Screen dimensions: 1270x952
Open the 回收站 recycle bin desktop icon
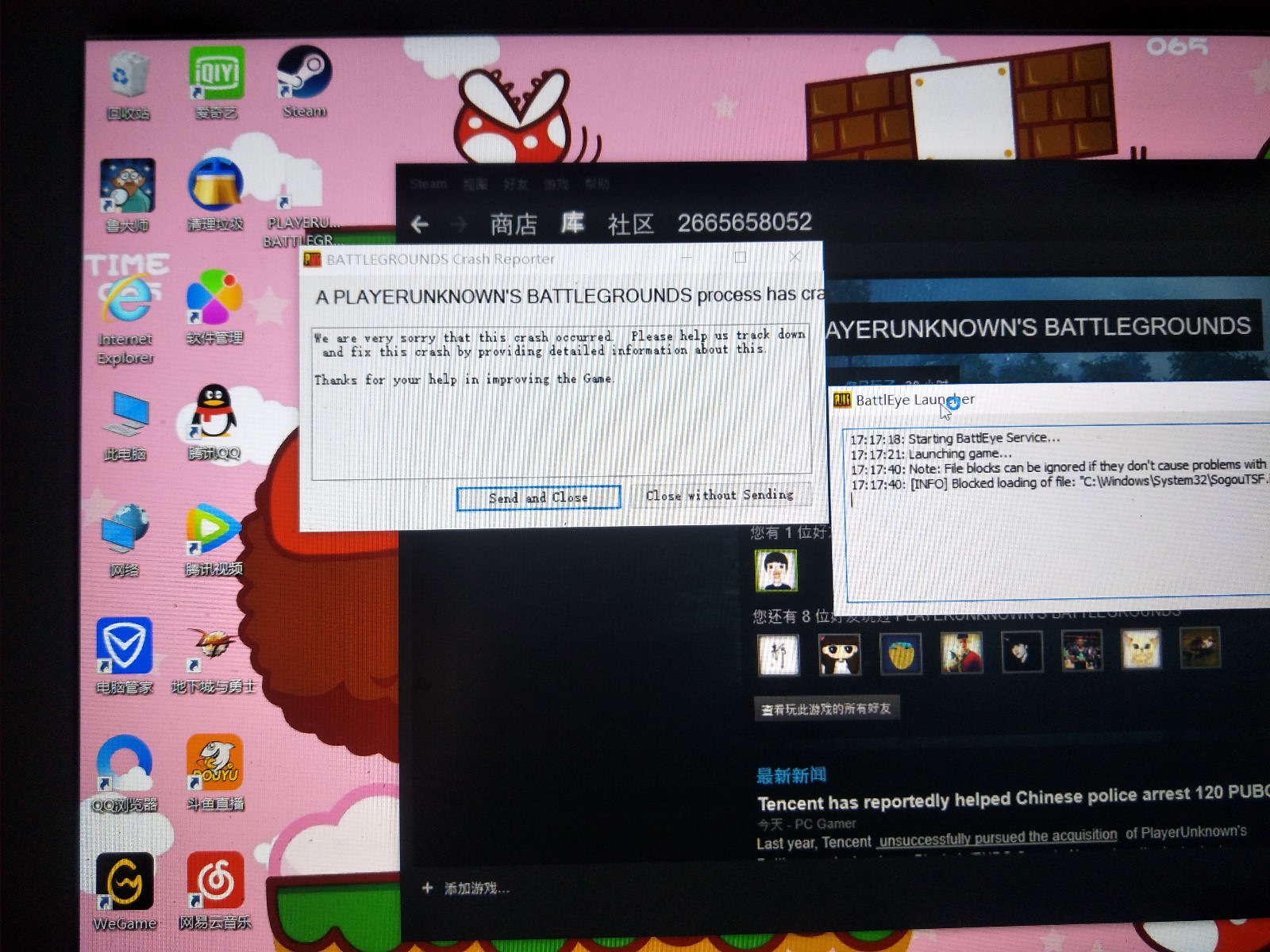tap(127, 84)
